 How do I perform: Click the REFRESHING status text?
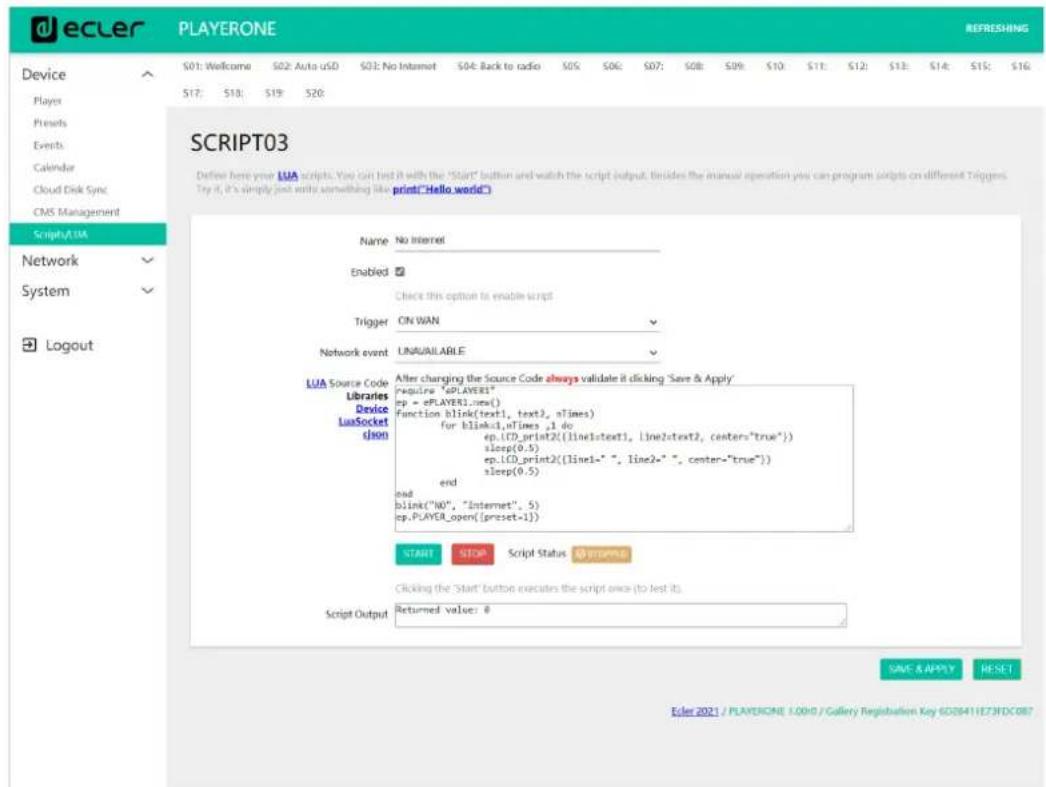click(x=997, y=28)
